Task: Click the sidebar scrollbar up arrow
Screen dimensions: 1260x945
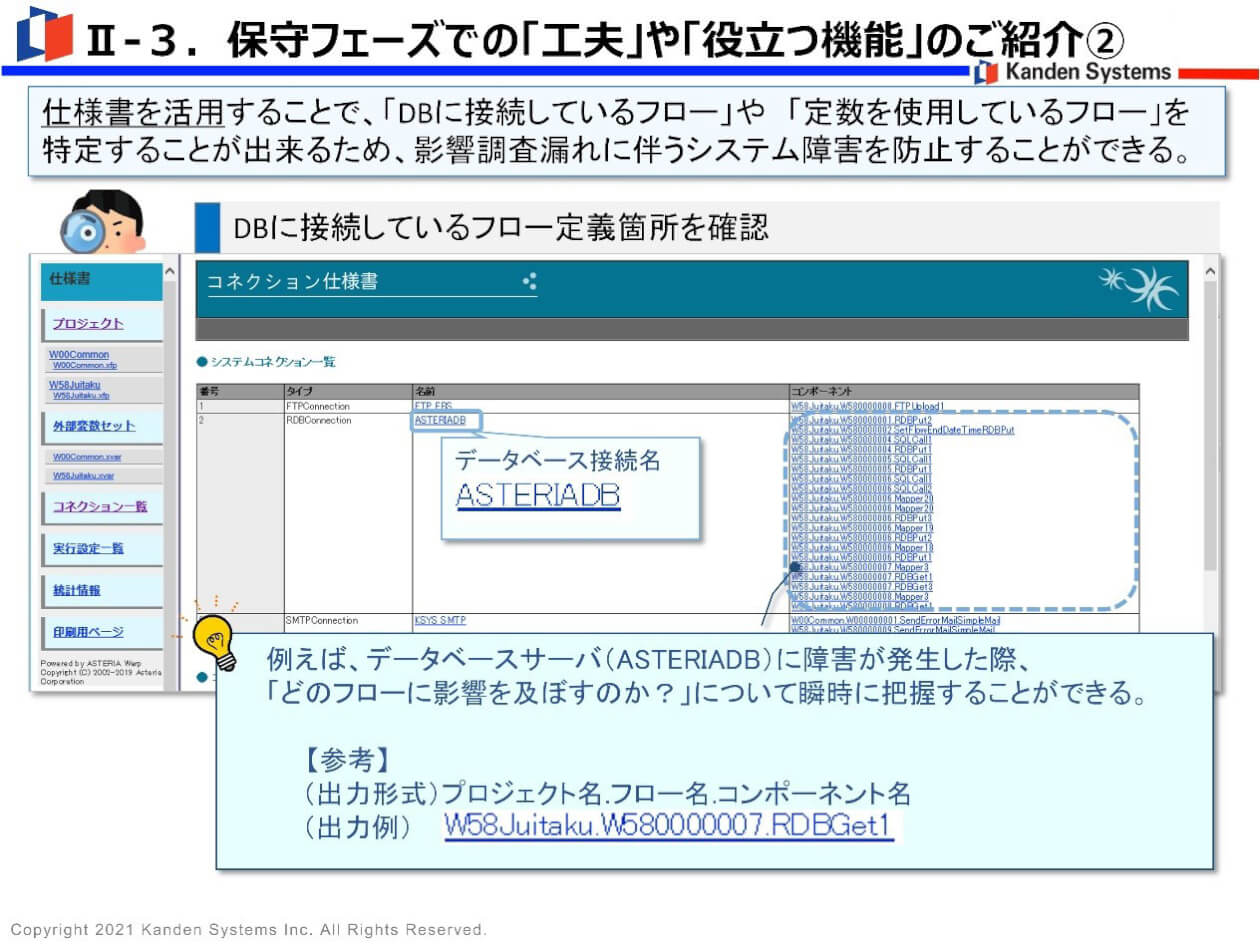Action: pos(169,271)
